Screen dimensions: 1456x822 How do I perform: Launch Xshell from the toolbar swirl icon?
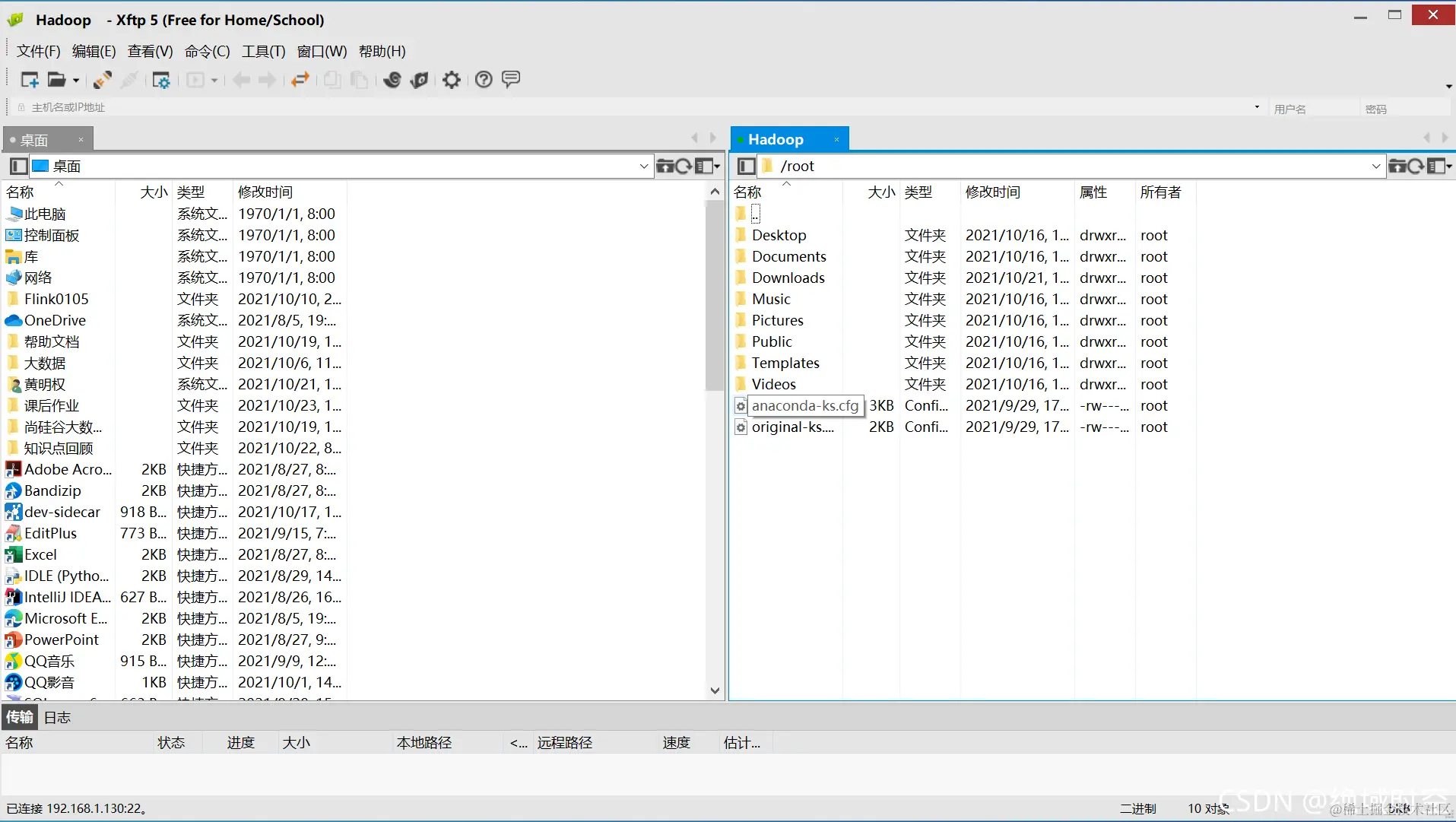coord(392,80)
